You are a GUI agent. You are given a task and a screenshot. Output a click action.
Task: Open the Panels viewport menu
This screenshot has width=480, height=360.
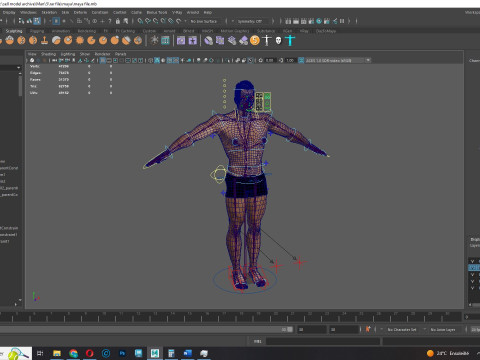[121, 54]
